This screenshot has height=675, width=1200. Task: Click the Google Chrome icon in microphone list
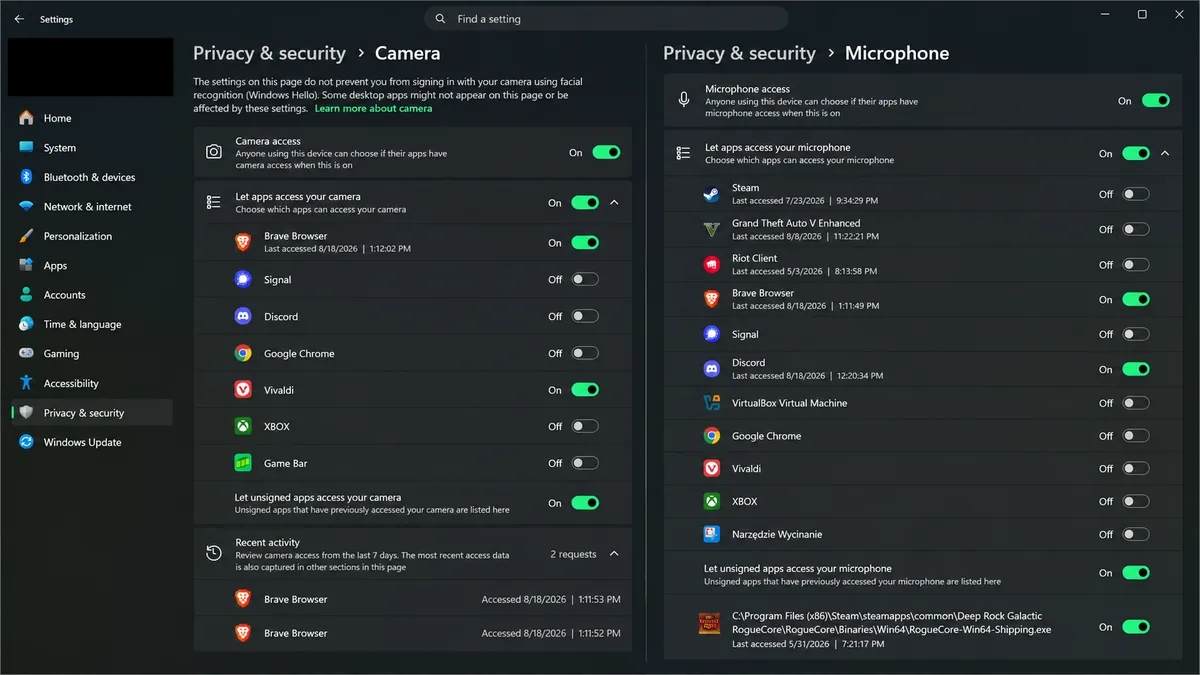[711, 436]
